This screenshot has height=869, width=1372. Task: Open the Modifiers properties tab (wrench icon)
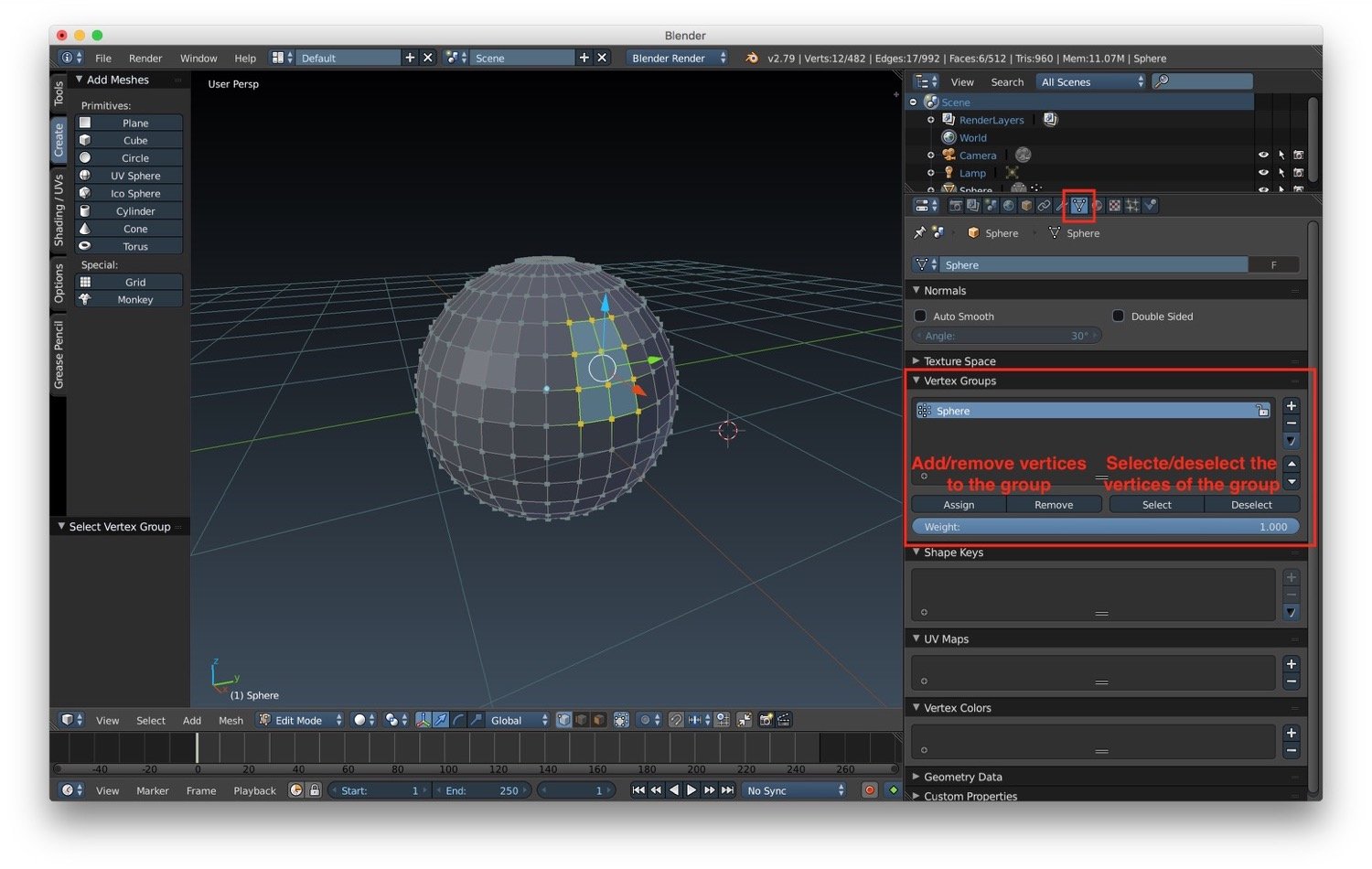click(x=1061, y=206)
